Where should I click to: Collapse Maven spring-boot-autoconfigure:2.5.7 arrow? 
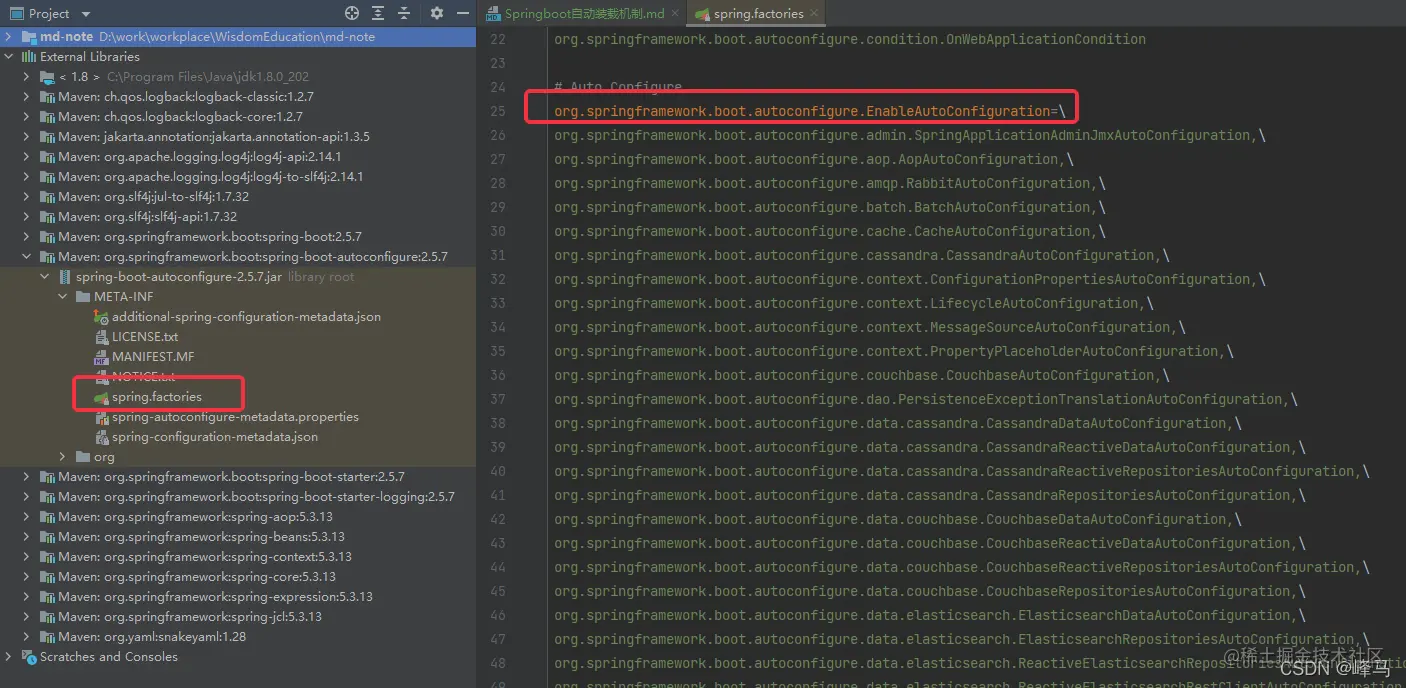[x=27, y=257]
